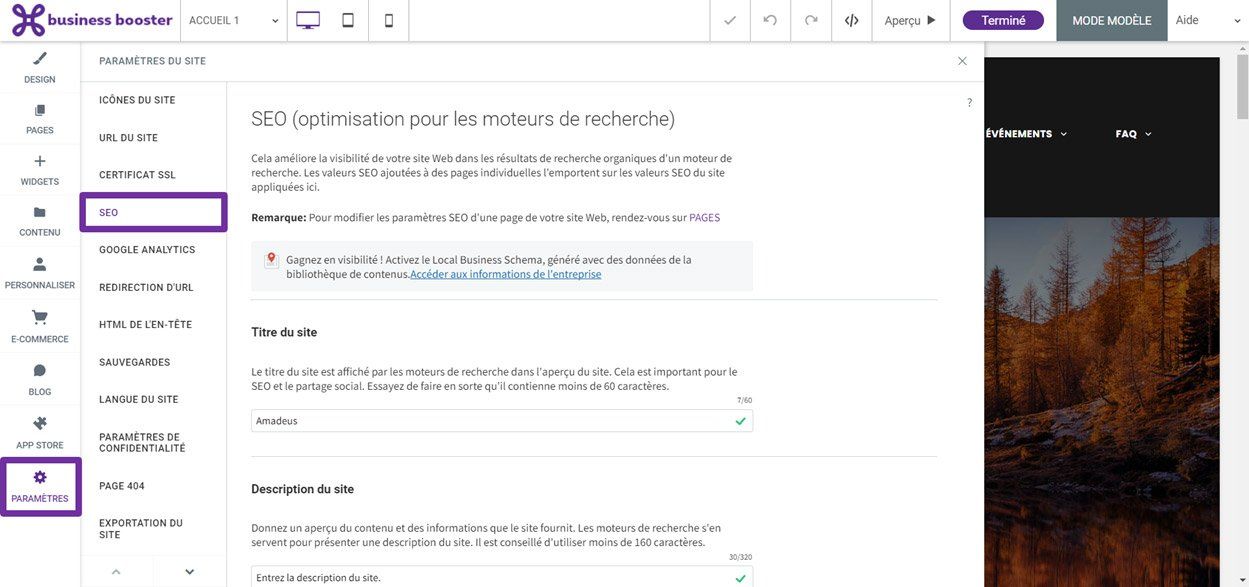Image resolution: width=1249 pixels, height=587 pixels.
Task: Click the map pin Local Business icon
Action: pos(271,260)
